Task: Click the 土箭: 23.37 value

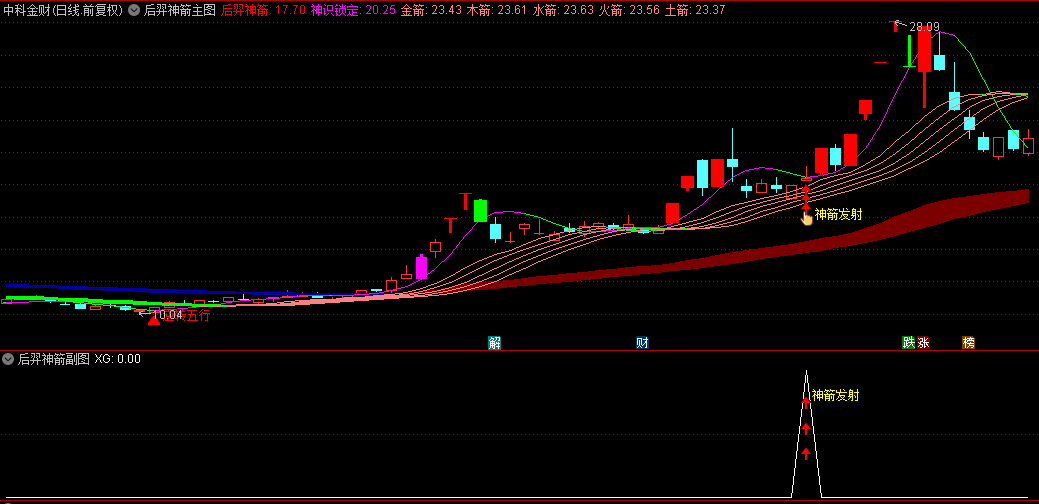Action: point(694,10)
